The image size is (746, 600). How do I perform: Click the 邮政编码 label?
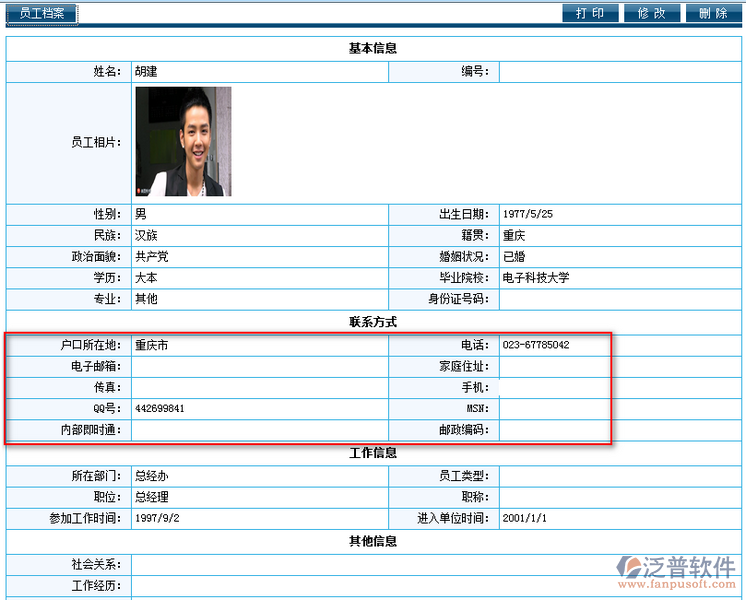coord(464,430)
